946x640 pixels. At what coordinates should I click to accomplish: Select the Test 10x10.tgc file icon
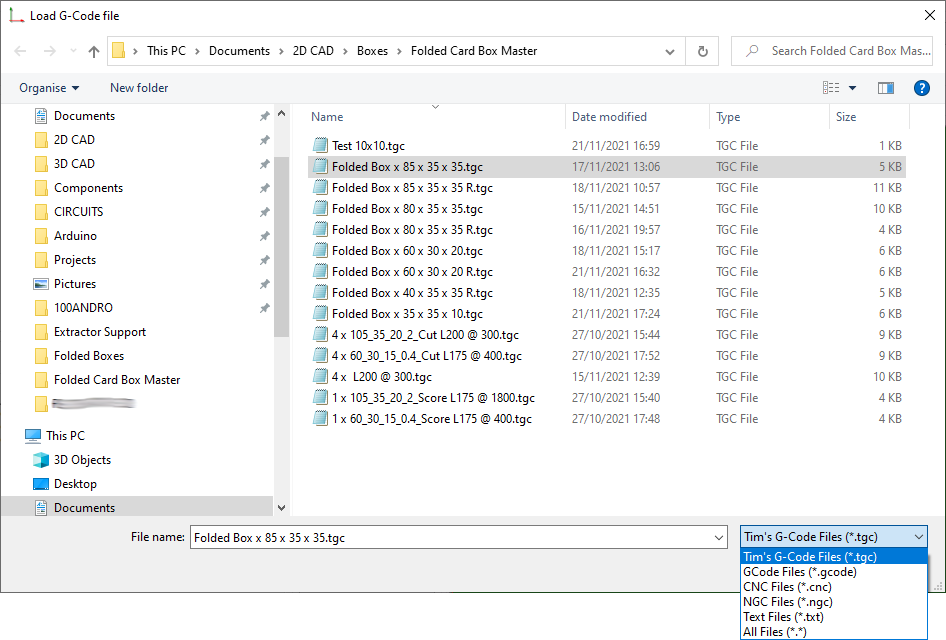320,145
